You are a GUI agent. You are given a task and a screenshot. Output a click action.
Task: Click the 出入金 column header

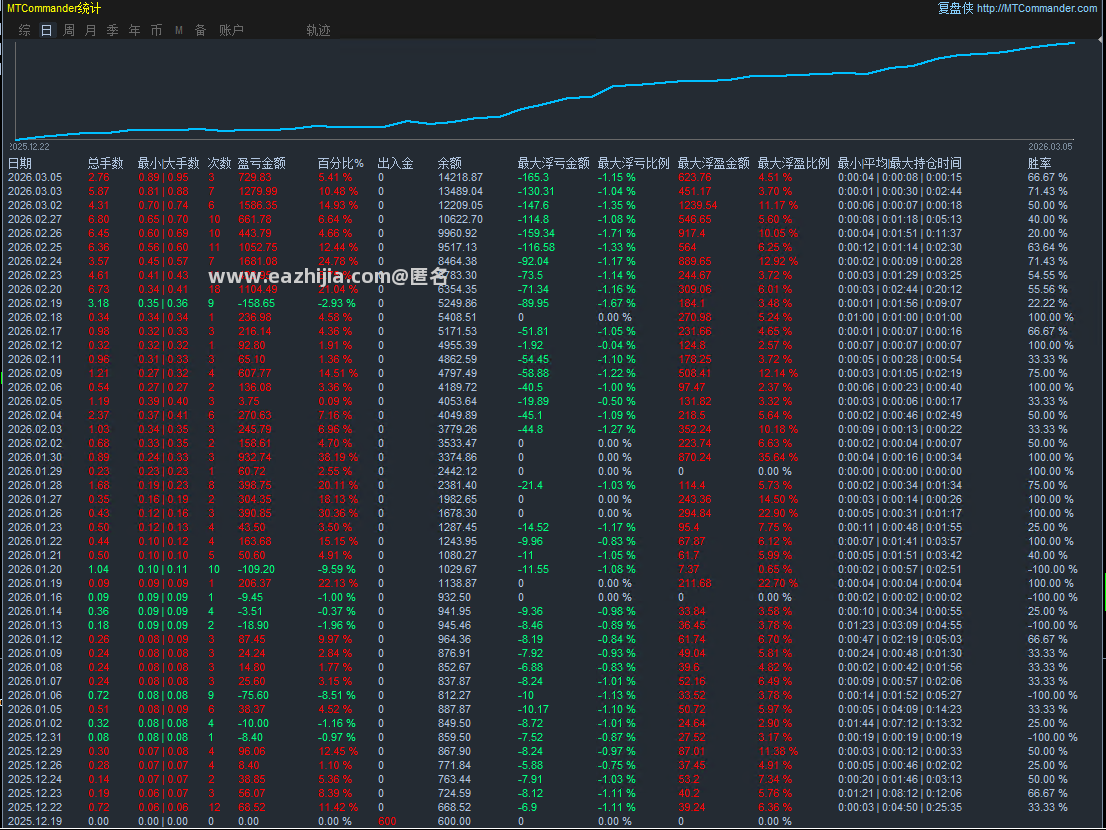point(395,163)
